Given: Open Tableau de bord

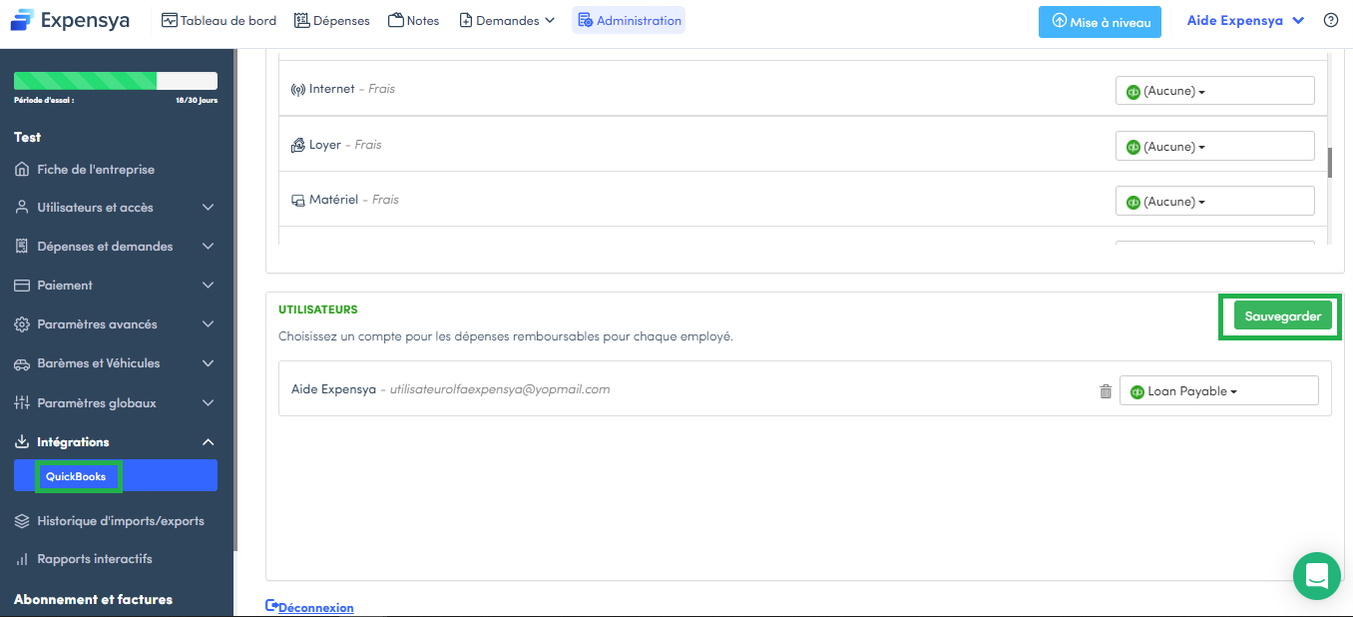Looking at the screenshot, I should pyautogui.click(x=218, y=20).
